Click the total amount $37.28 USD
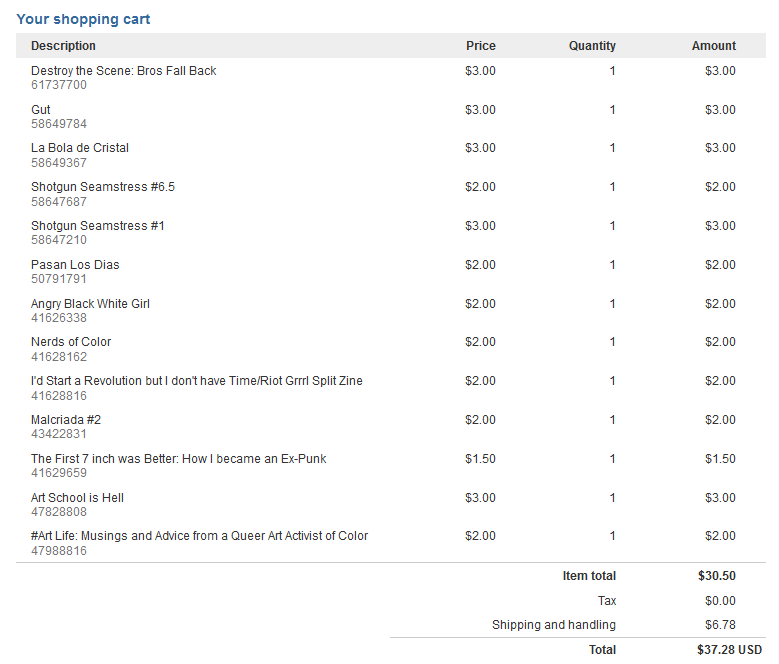Viewport: 779px width, 664px height. pyautogui.click(x=729, y=650)
